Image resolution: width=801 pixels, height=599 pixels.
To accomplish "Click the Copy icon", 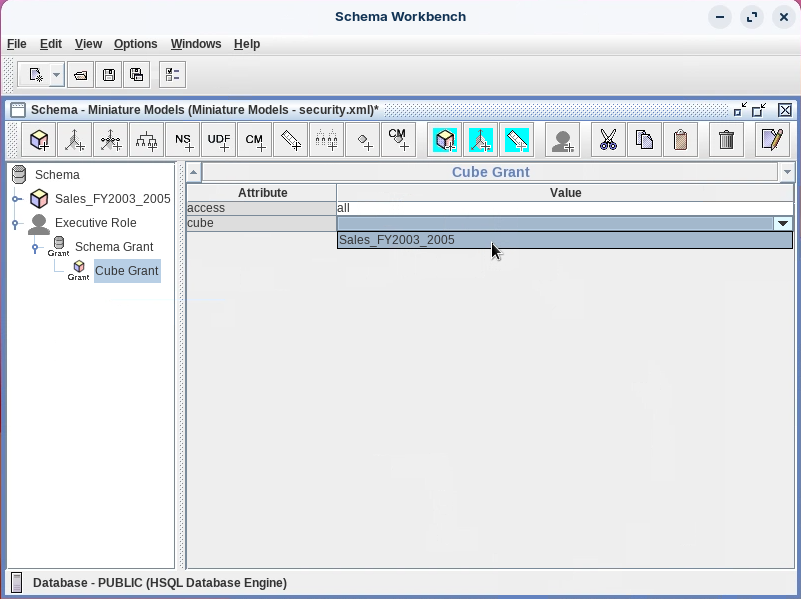I will pyautogui.click(x=644, y=139).
